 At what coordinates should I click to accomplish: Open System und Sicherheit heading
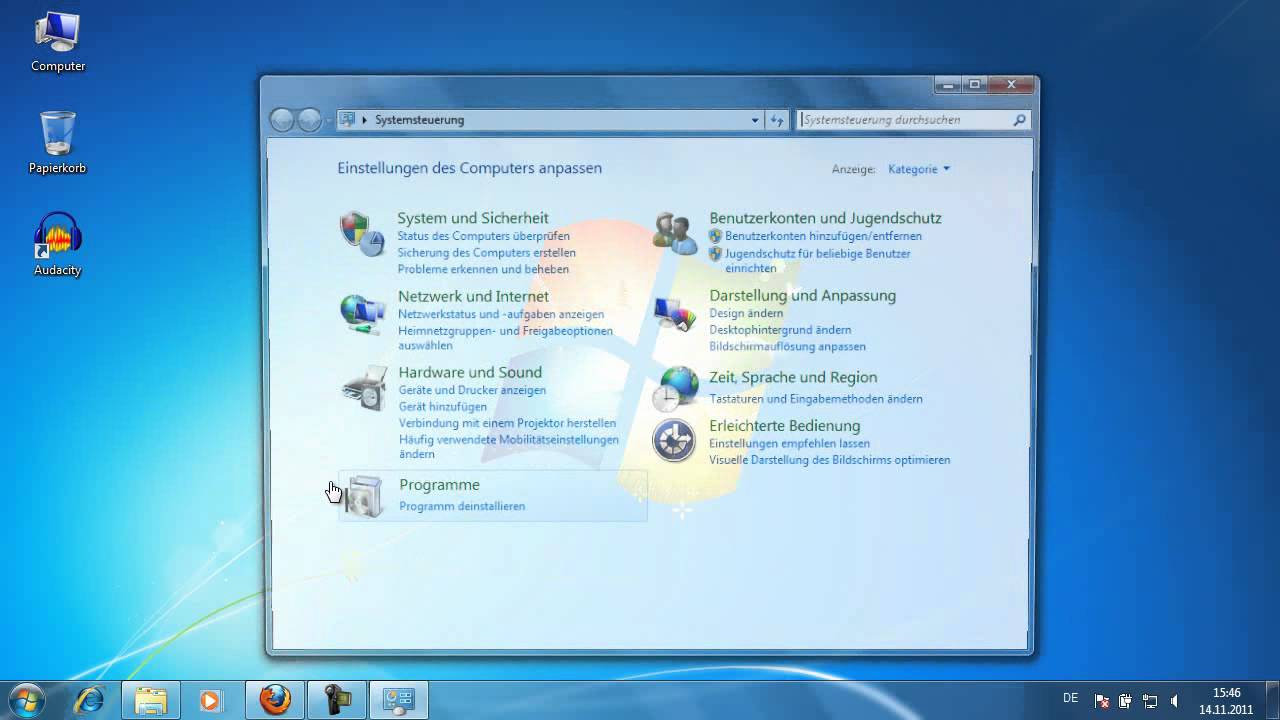point(473,218)
